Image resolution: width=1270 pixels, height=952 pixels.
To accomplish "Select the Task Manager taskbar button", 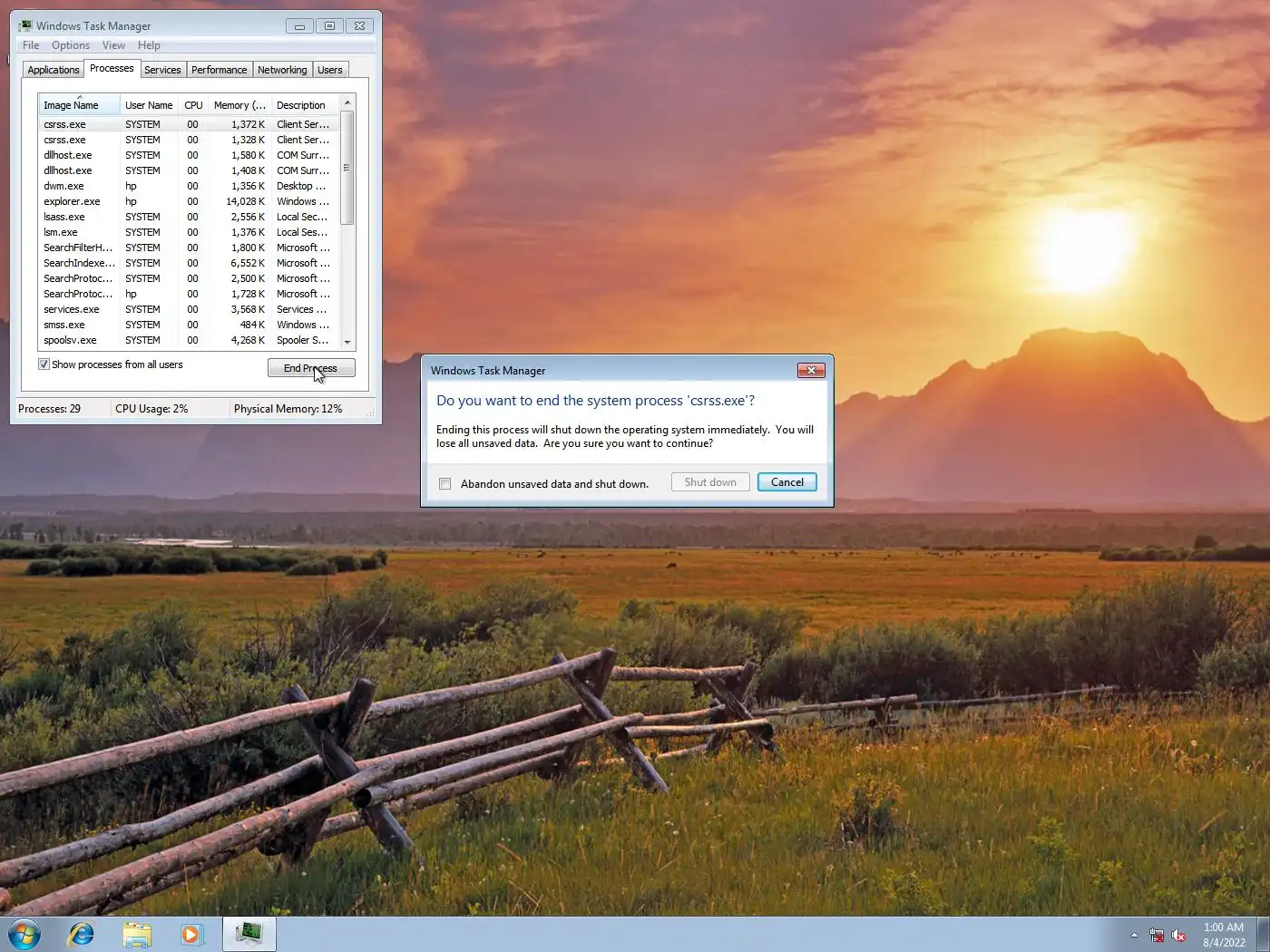I will click(x=249, y=934).
